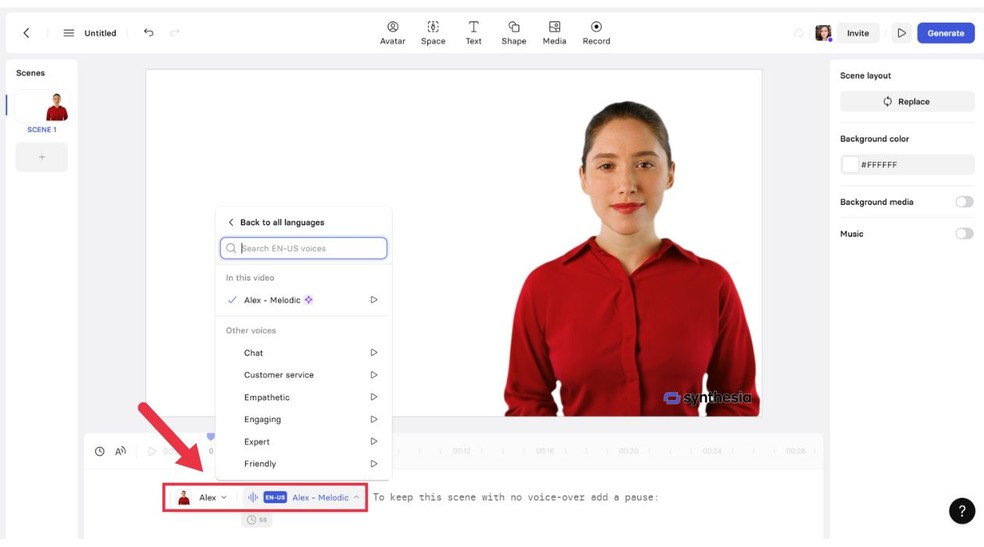Open the help question mark
Image resolution: width=984 pixels, height=547 pixels.
click(x=961, y=511)
